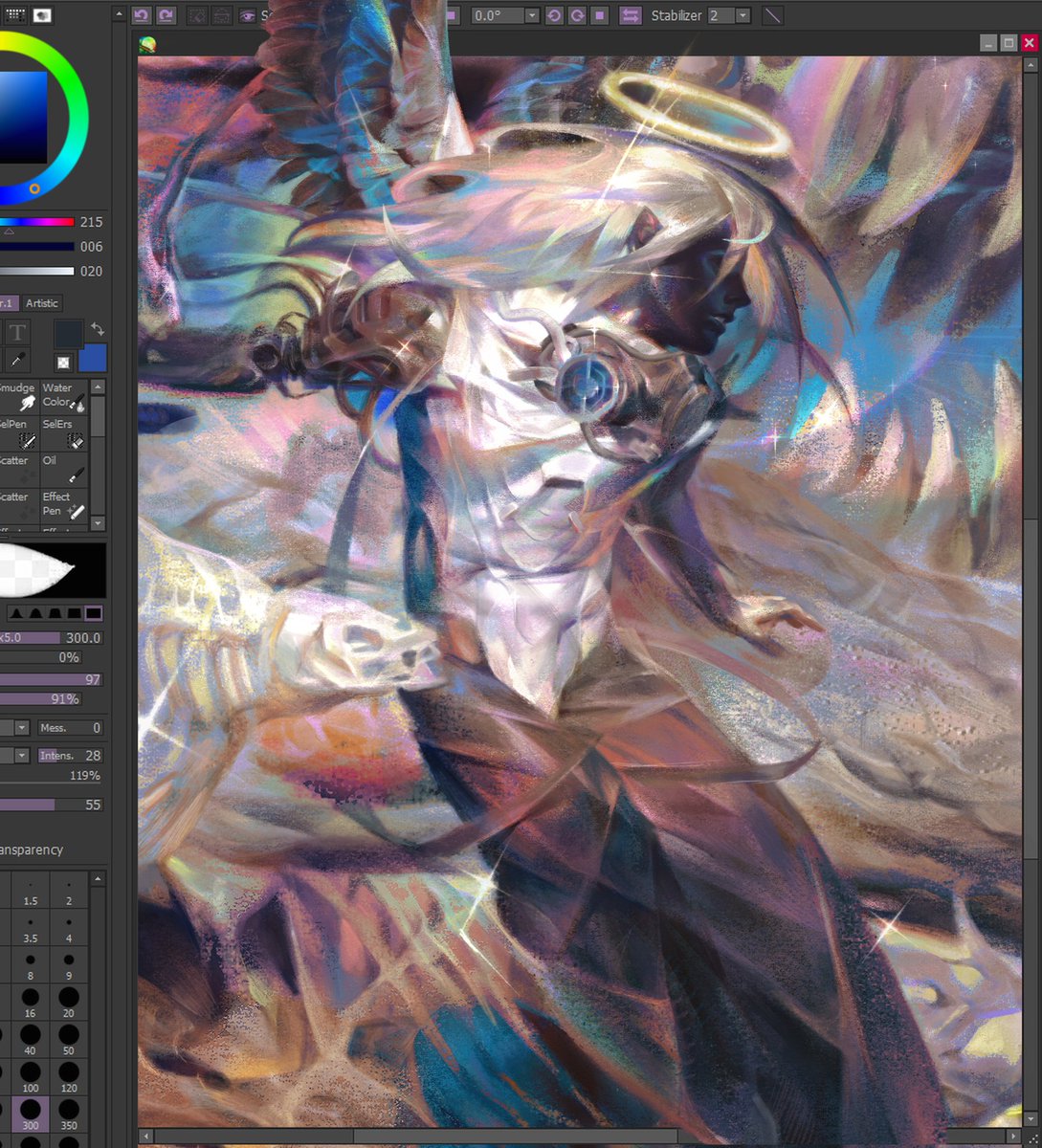Switch to the Artistic tool tab
The width and height of the screenshot is (1042, 1148).
pyautogui.click(x=42, y=303)
